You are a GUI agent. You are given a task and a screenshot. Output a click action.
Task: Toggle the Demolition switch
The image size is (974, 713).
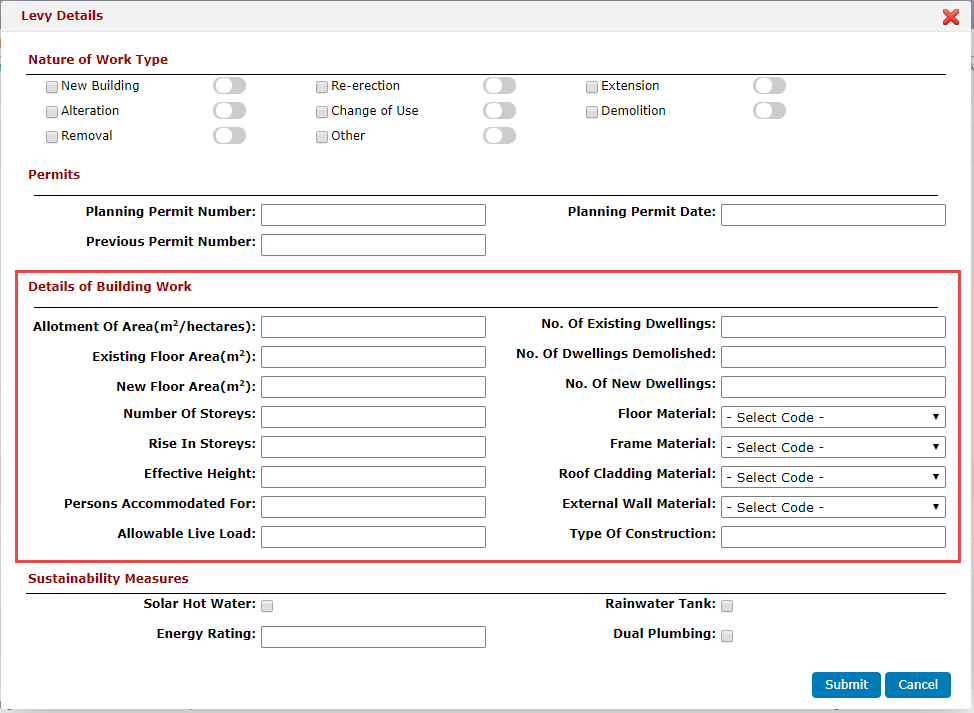(x=770, y=111)
